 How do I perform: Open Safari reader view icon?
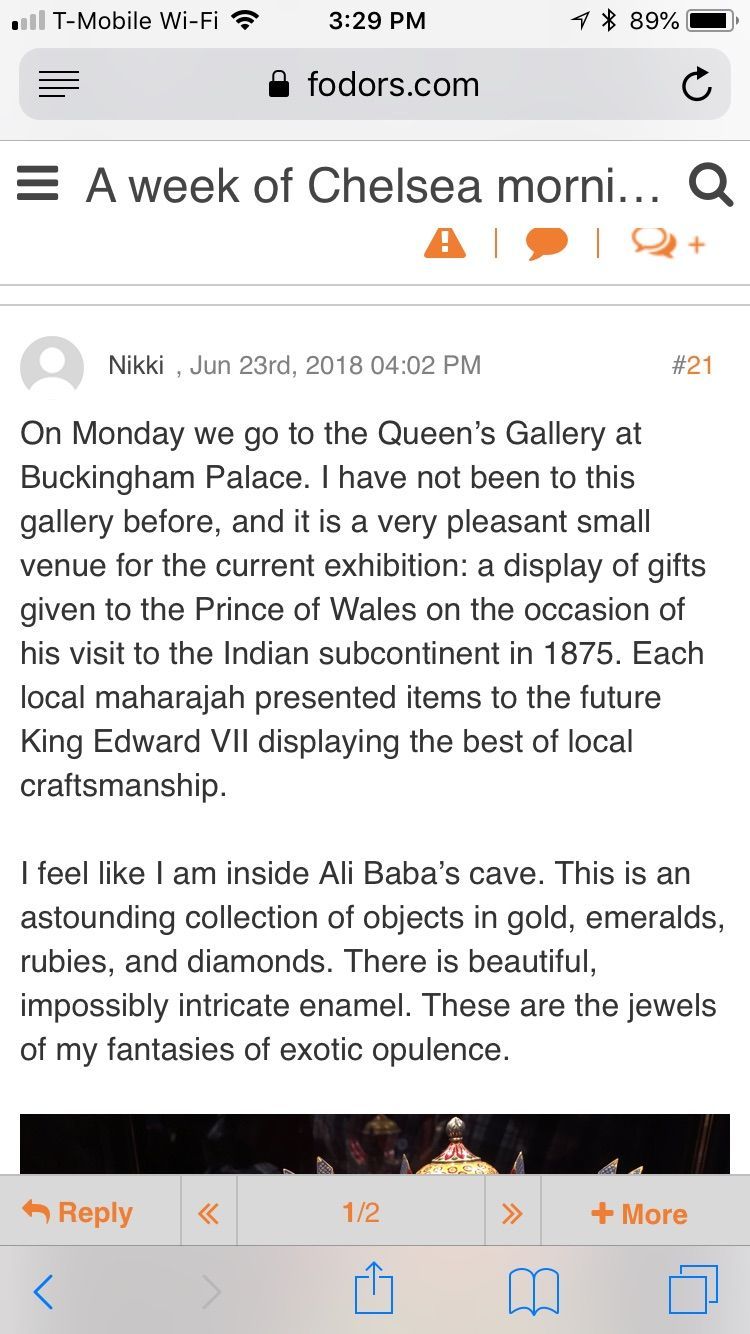coord(59,85)
